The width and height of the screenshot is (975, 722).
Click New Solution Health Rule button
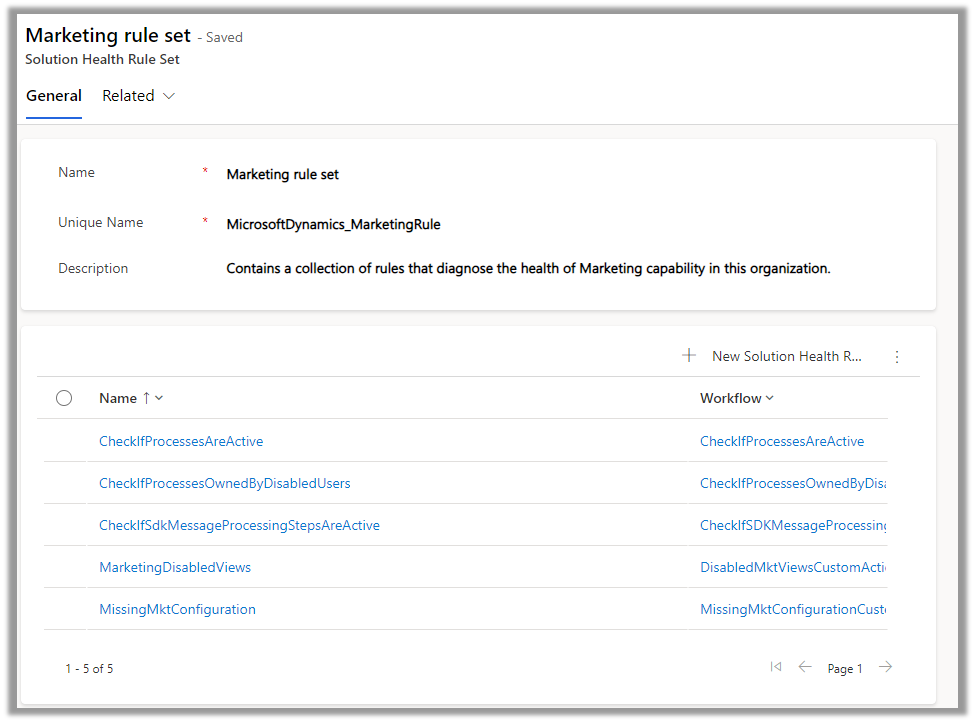click(x=786, y=356)
